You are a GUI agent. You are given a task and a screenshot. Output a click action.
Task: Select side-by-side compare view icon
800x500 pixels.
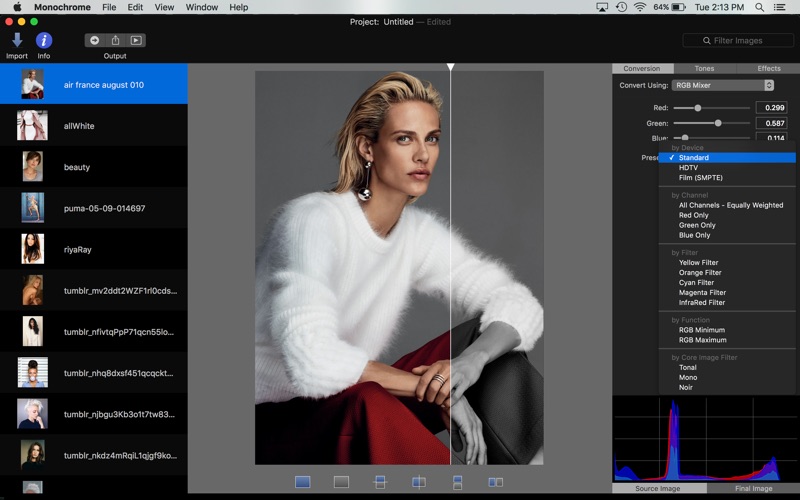[x=495, y=482]
